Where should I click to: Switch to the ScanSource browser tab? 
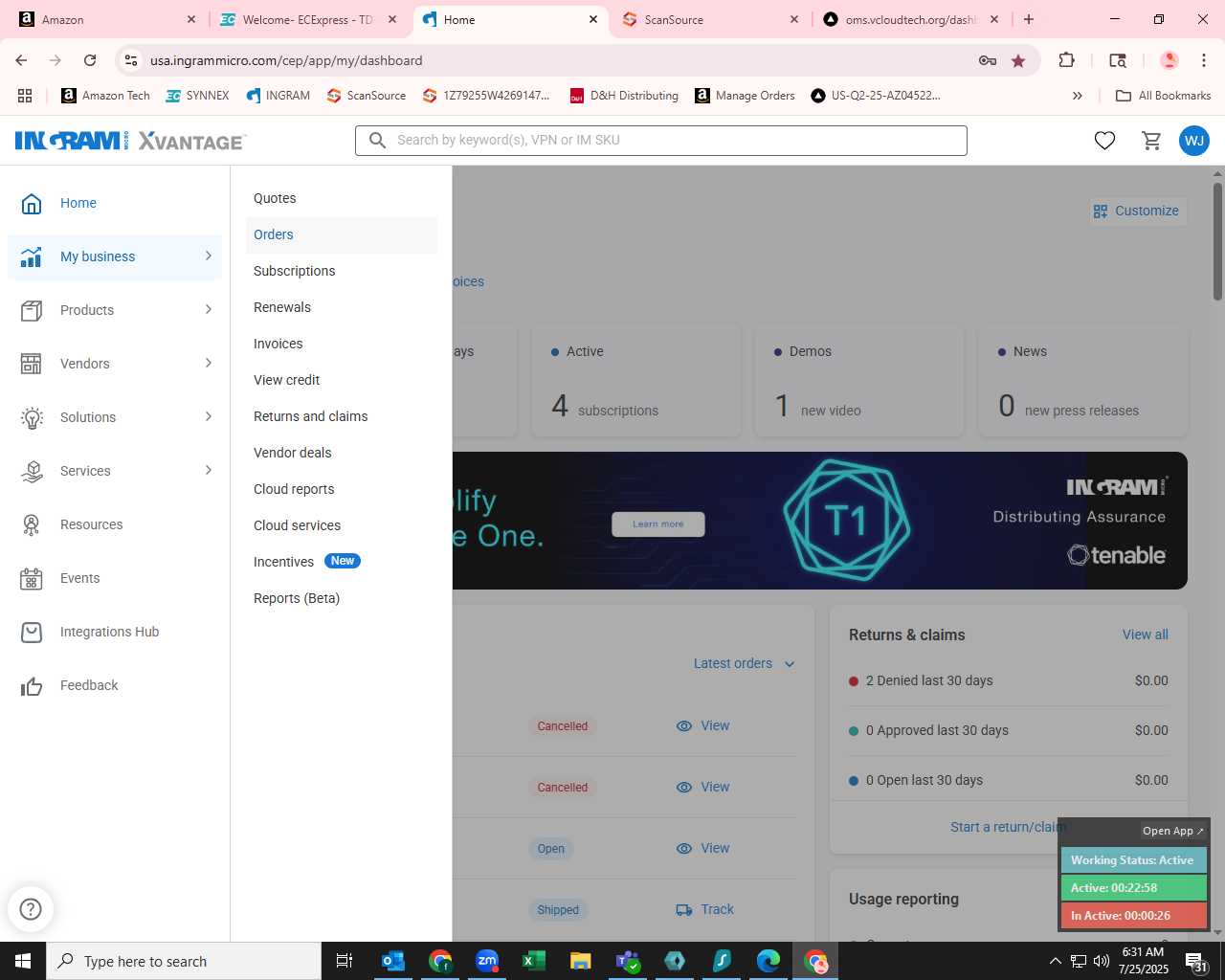tap(710, 19)
